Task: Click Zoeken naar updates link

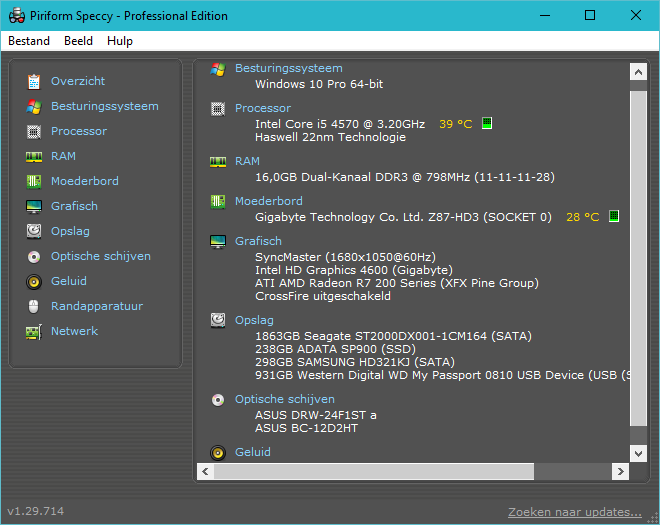Action: pyautogui.click(x=574, y=512)
